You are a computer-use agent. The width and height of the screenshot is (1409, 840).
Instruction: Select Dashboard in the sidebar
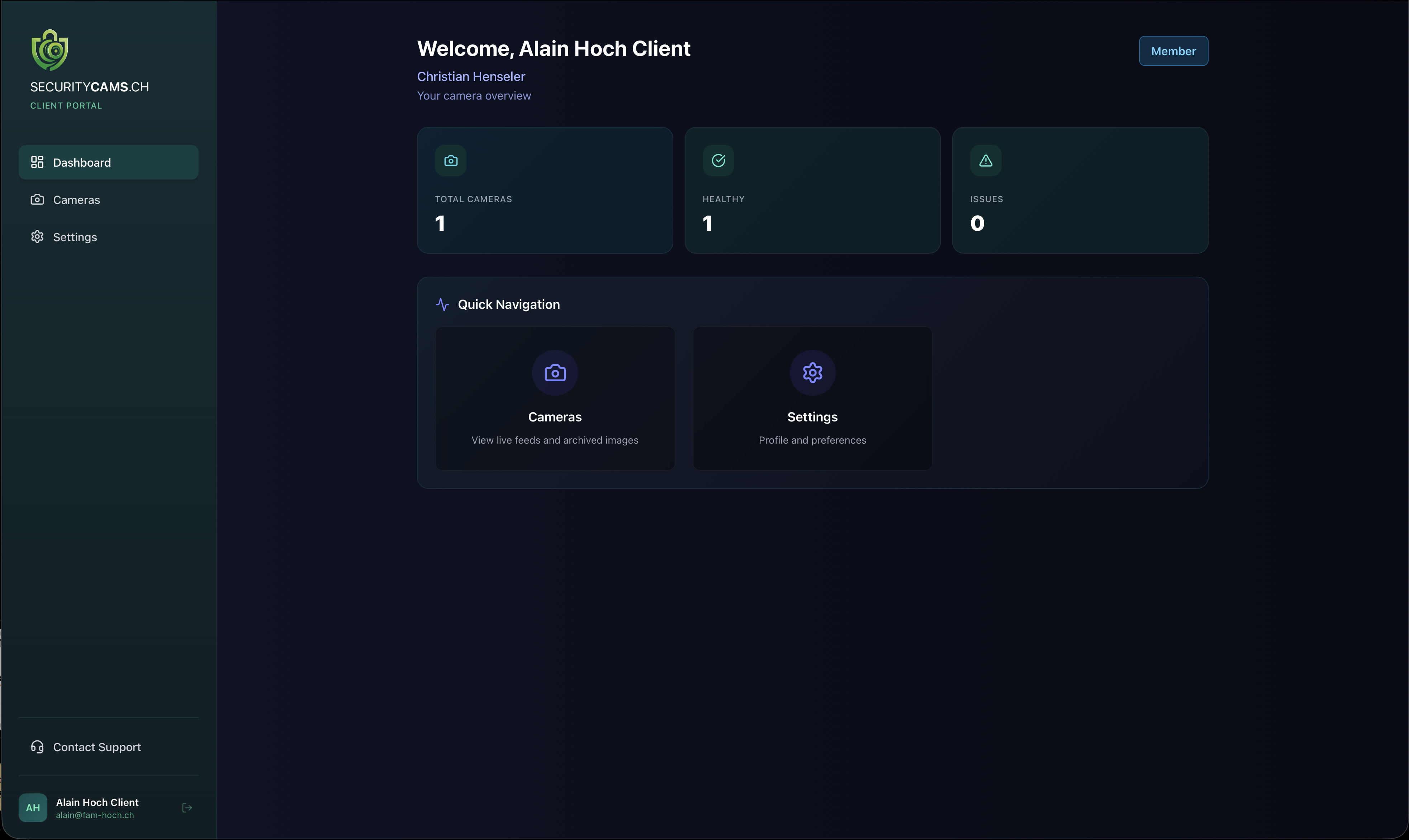[81, 162]
